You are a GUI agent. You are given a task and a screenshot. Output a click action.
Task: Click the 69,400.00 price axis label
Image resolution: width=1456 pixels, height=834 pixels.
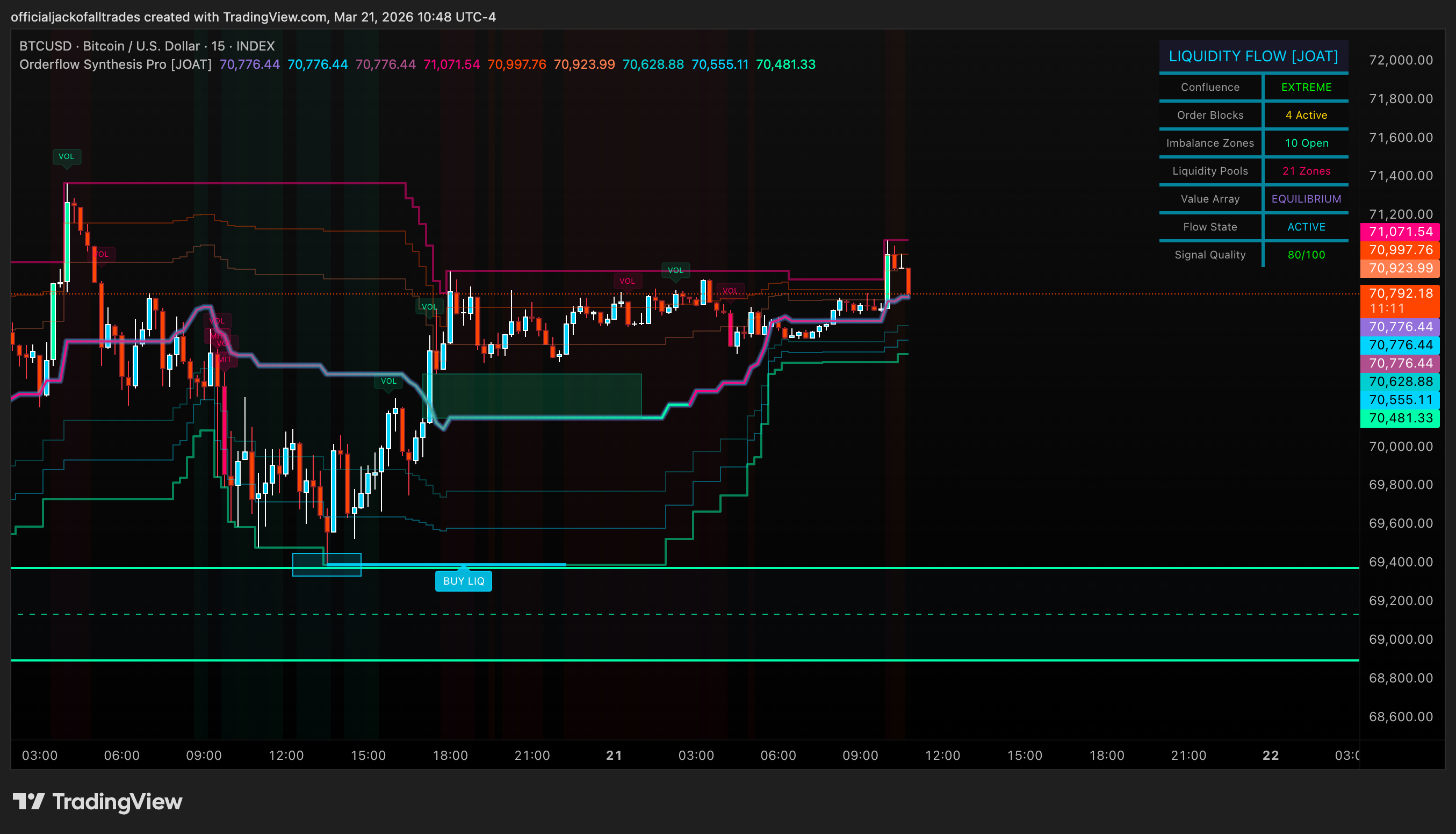[1401, 562]
